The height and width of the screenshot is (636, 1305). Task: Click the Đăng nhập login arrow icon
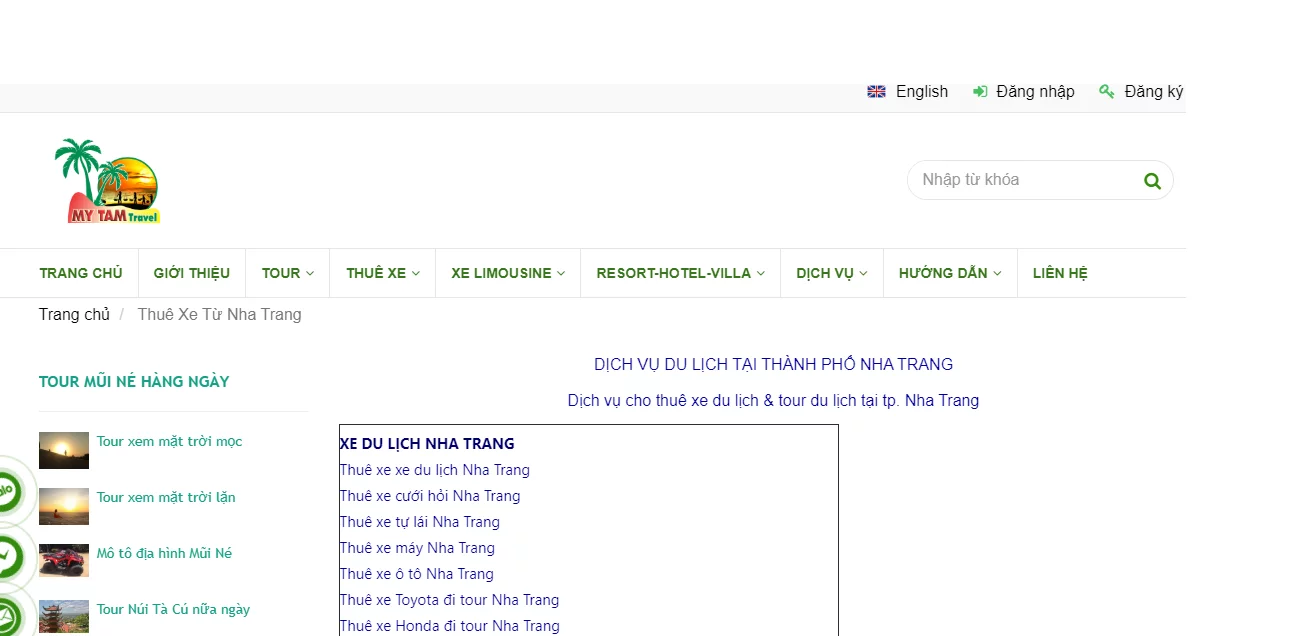click(980, 92)
